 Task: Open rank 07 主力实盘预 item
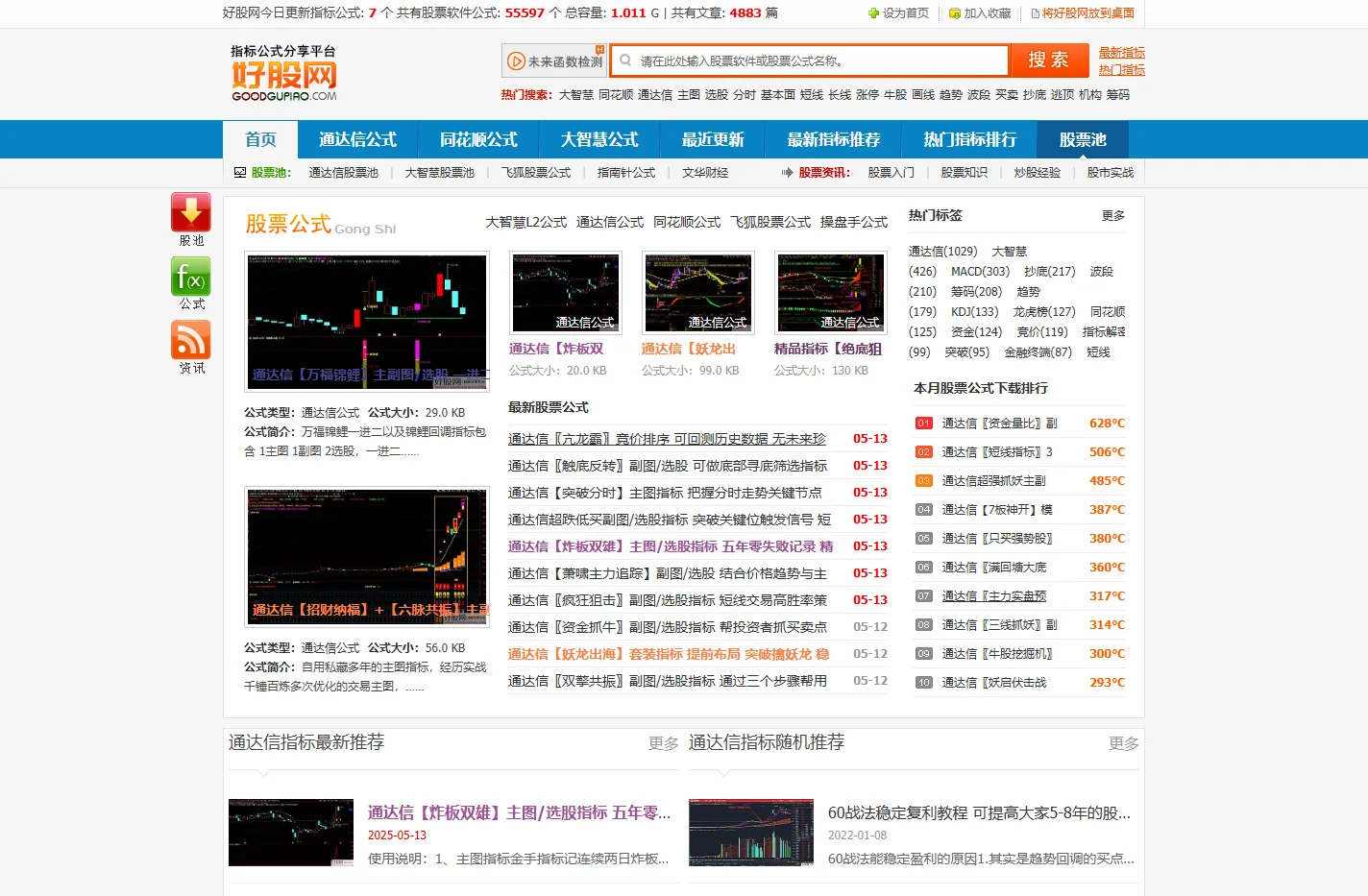point(993,596)
